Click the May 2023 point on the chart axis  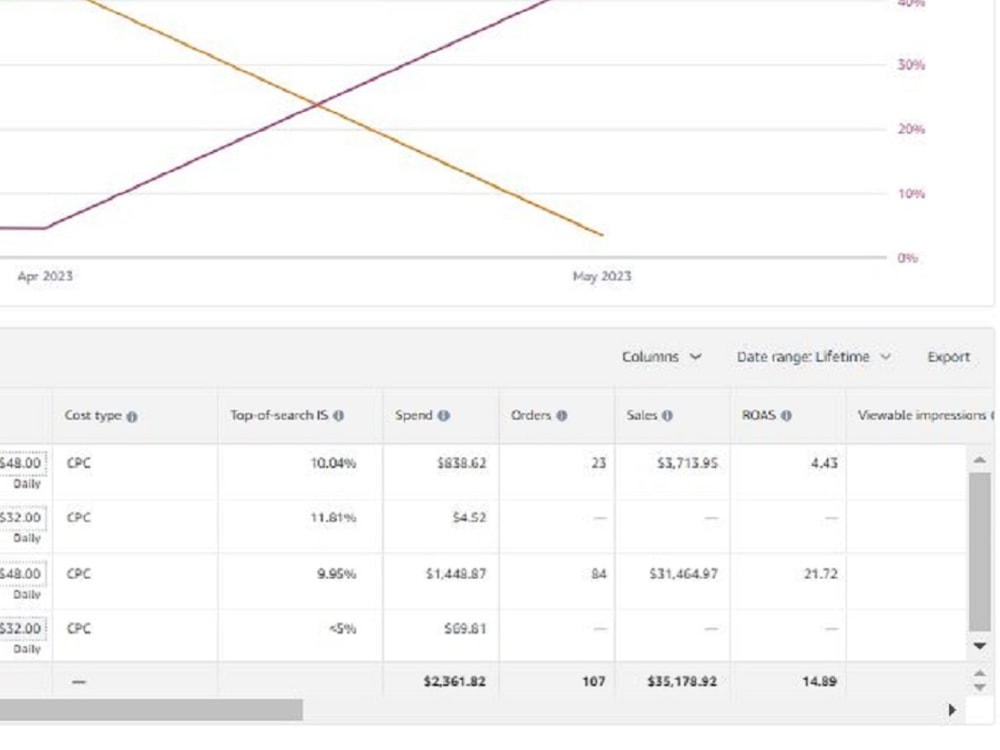coord(601,276)
